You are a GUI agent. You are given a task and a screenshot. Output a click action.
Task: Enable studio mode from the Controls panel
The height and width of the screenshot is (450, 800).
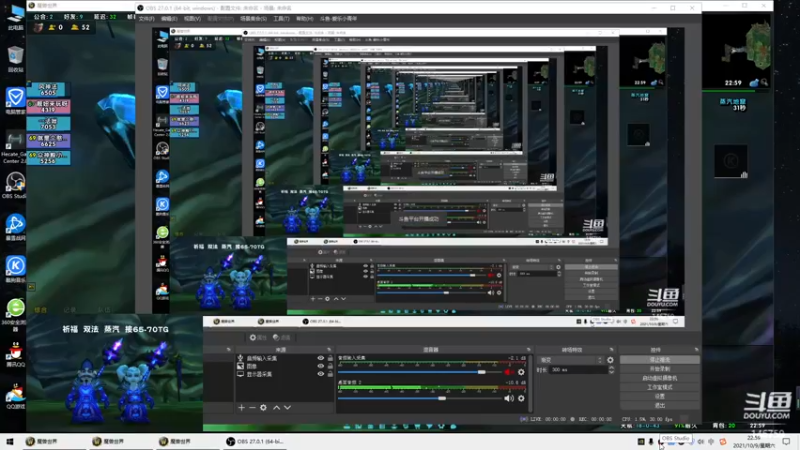(660, 387)
